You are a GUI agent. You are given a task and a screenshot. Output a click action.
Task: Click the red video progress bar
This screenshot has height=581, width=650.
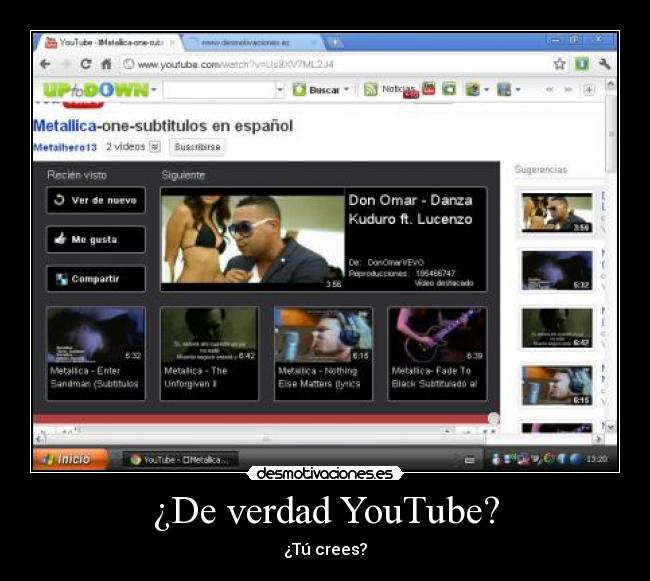261,419
